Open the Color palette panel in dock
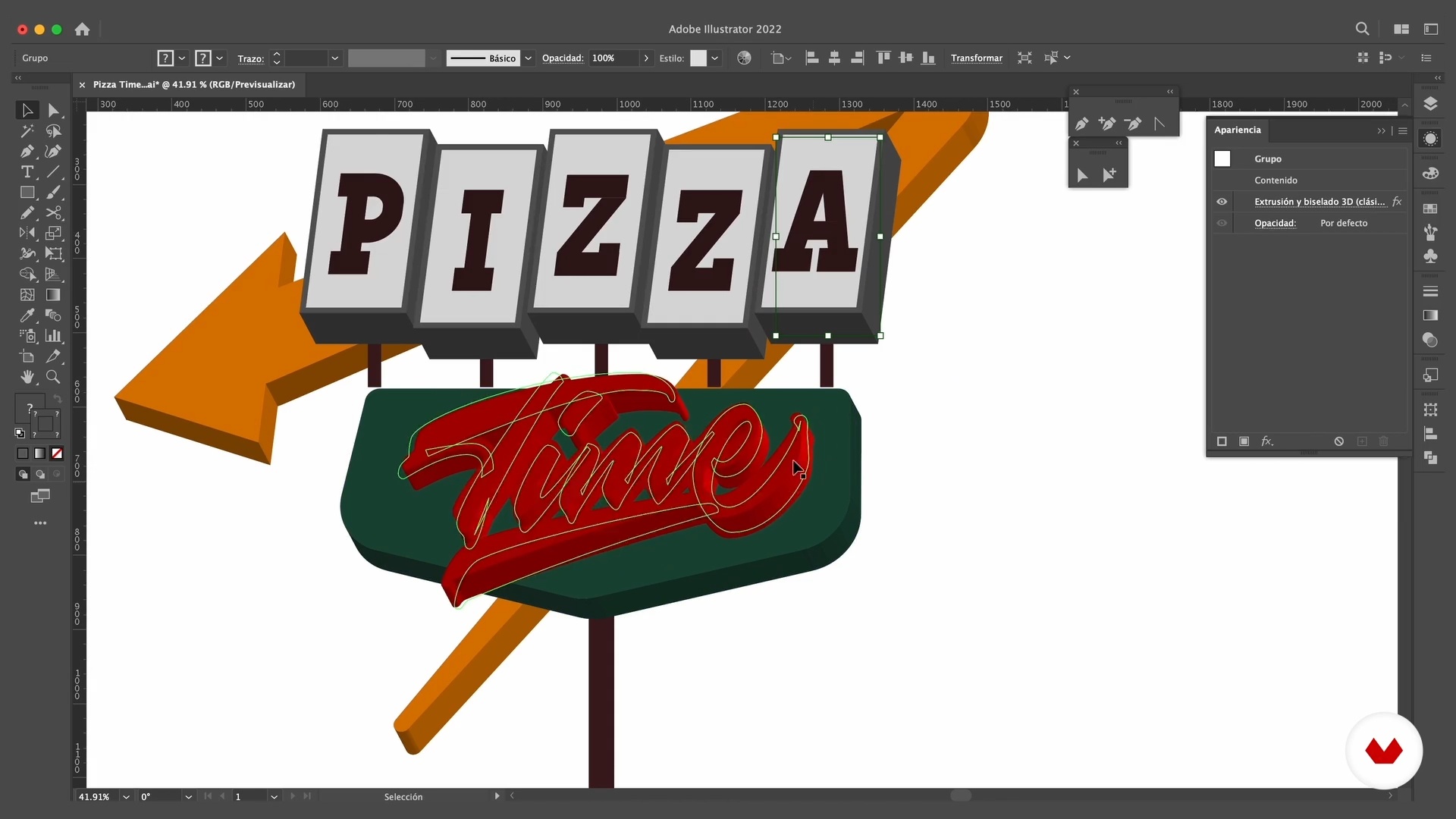Image resolution: width=1456 pixels, height=819 pixels. (1430, 174)
